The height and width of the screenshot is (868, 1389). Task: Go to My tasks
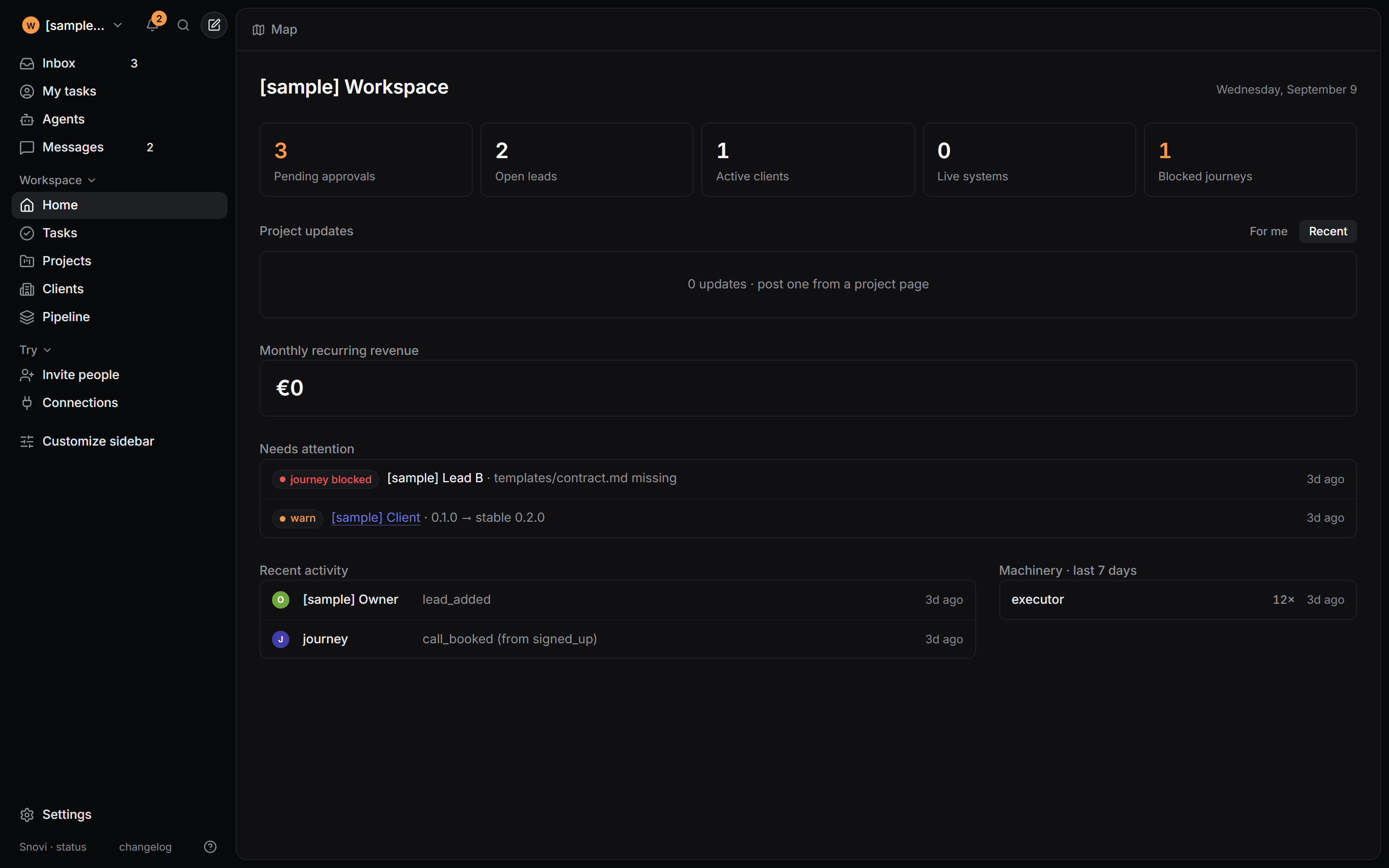click(120, 91)
